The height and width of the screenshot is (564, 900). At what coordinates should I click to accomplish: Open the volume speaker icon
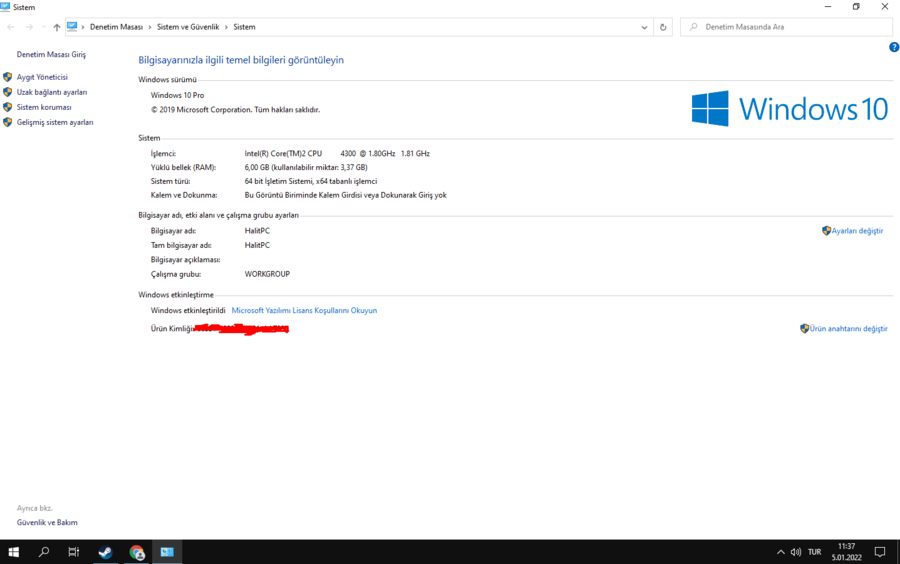click(x=796, y=552)
